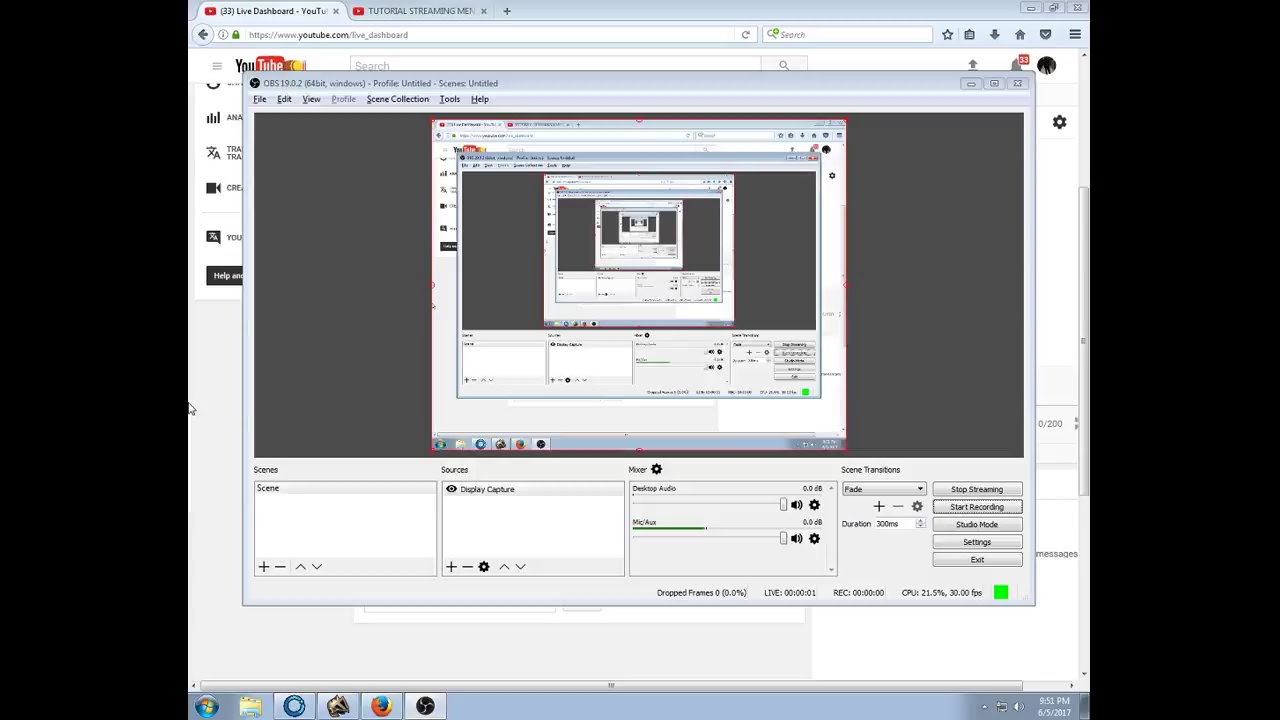Screen dimensions: 1280x720
Task: Click Exit button in OBS
Action: pyautogui.click(x=977, y=560)
